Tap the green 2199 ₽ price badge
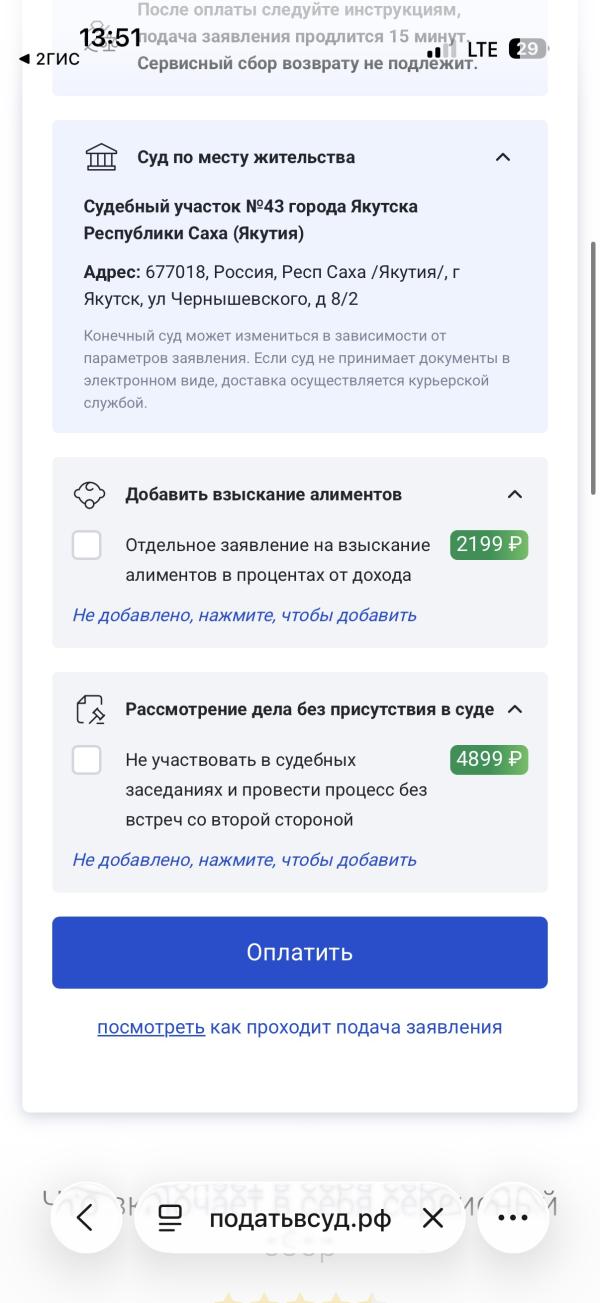Screen dimensions: 600x1303 tap(488, 545)
